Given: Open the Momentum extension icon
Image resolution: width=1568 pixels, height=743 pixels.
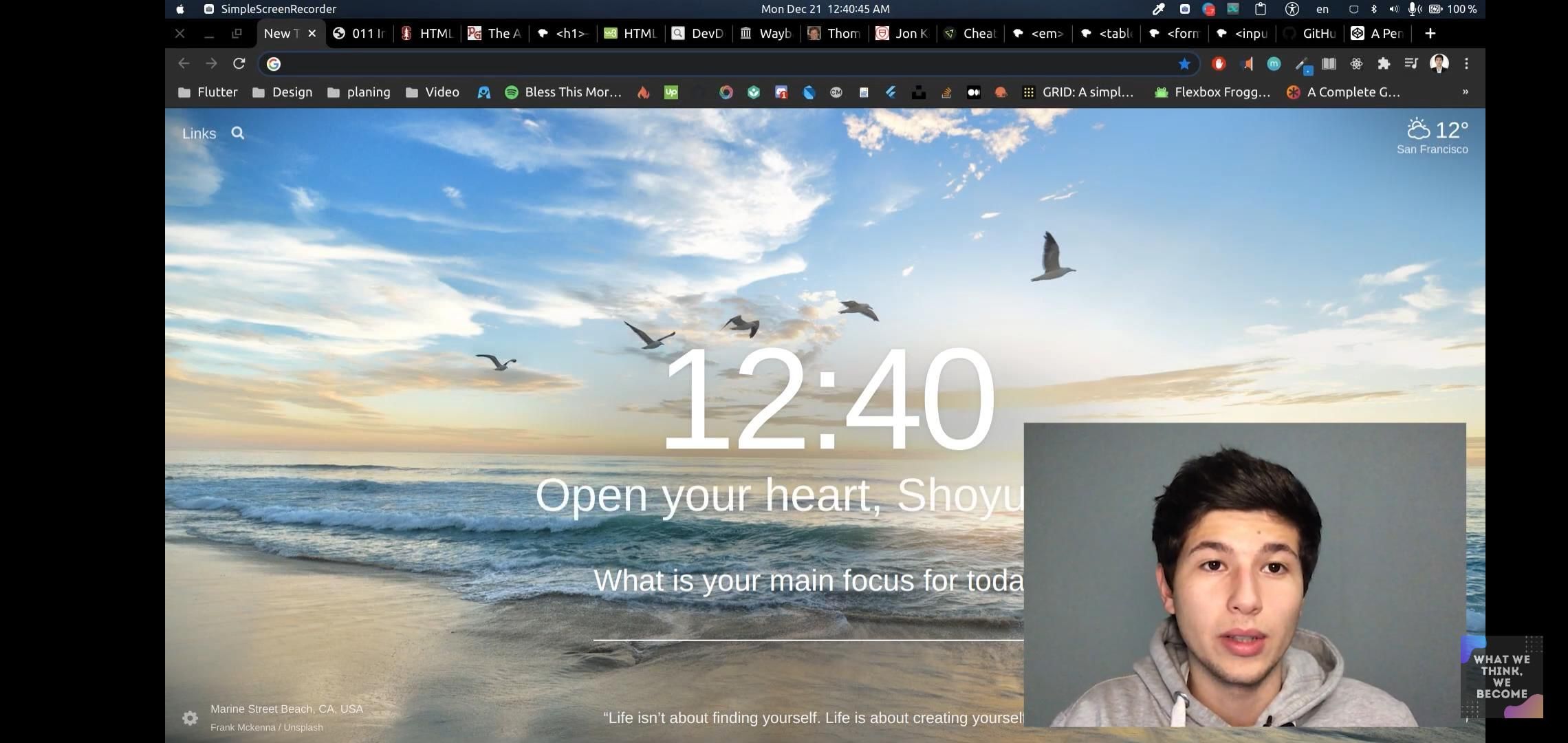Looking at the screenshot, I should [x=1273, y=63].
